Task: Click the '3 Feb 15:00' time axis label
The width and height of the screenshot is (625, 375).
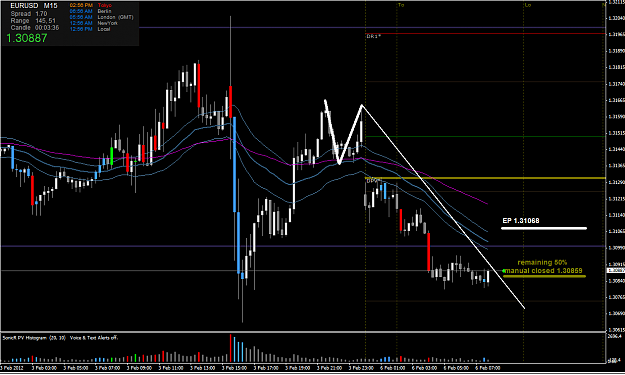Action: click(x=234, y=368)
